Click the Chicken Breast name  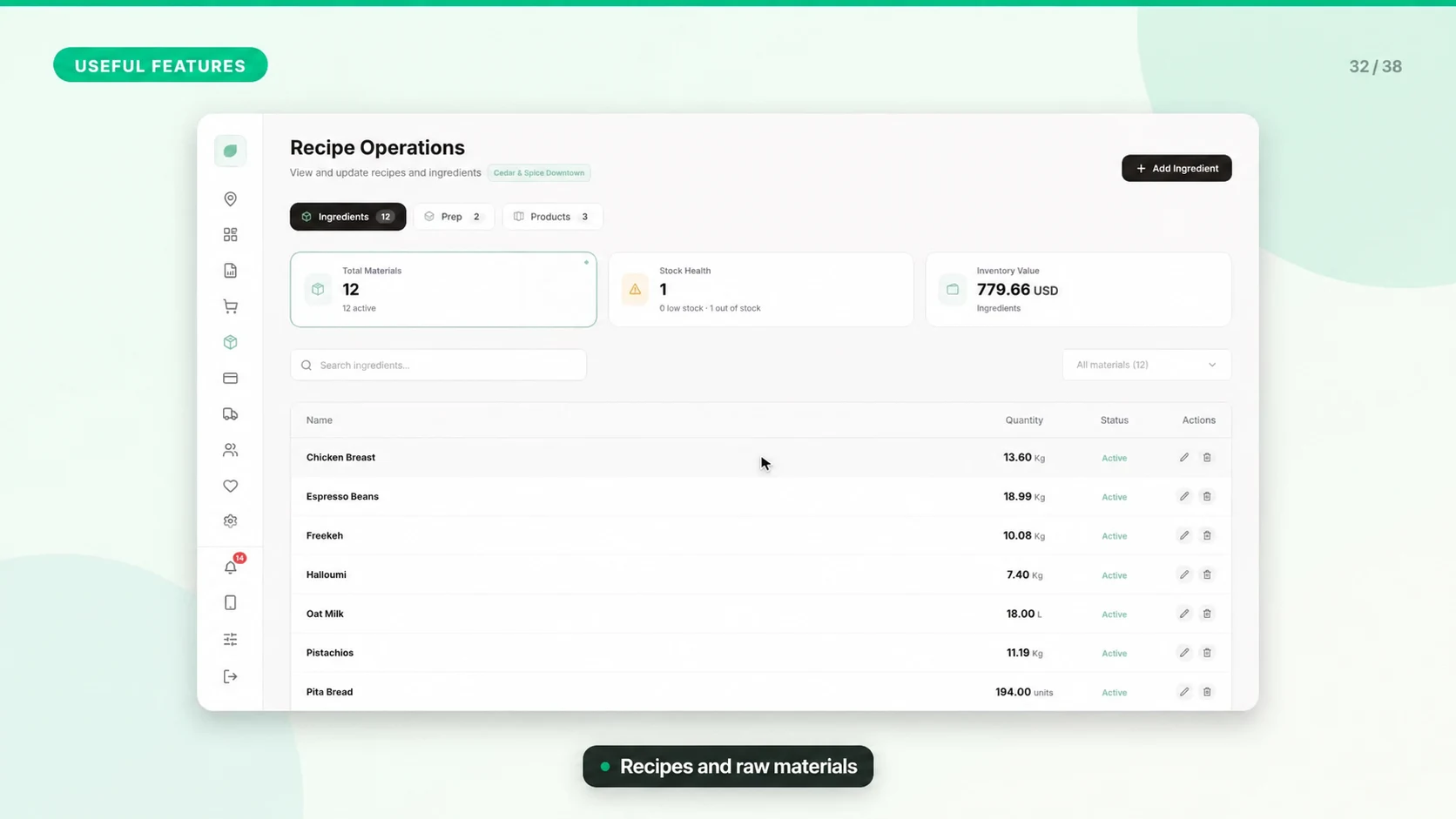(340, 457)
